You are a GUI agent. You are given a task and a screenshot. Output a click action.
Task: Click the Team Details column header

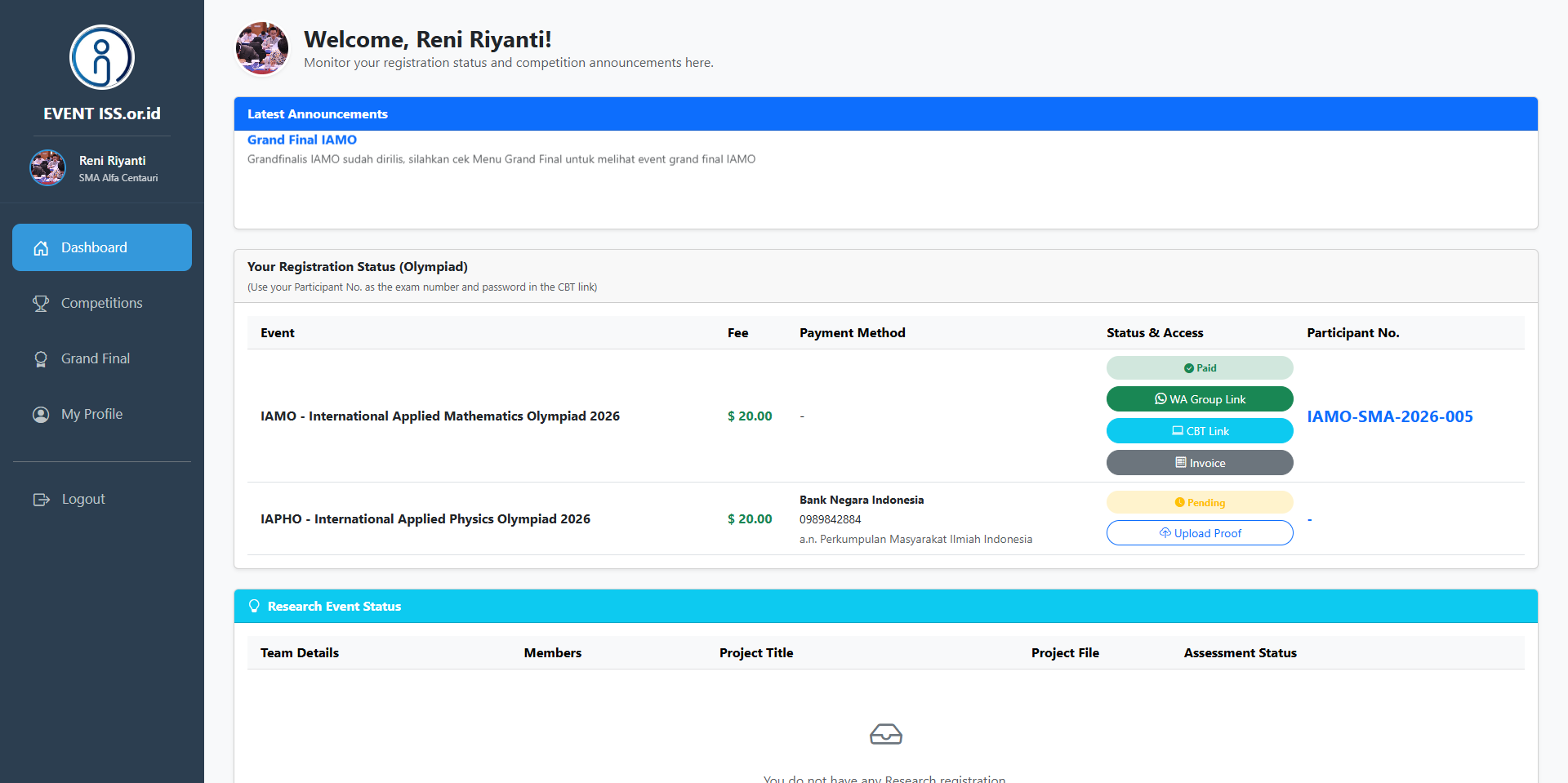300,653
